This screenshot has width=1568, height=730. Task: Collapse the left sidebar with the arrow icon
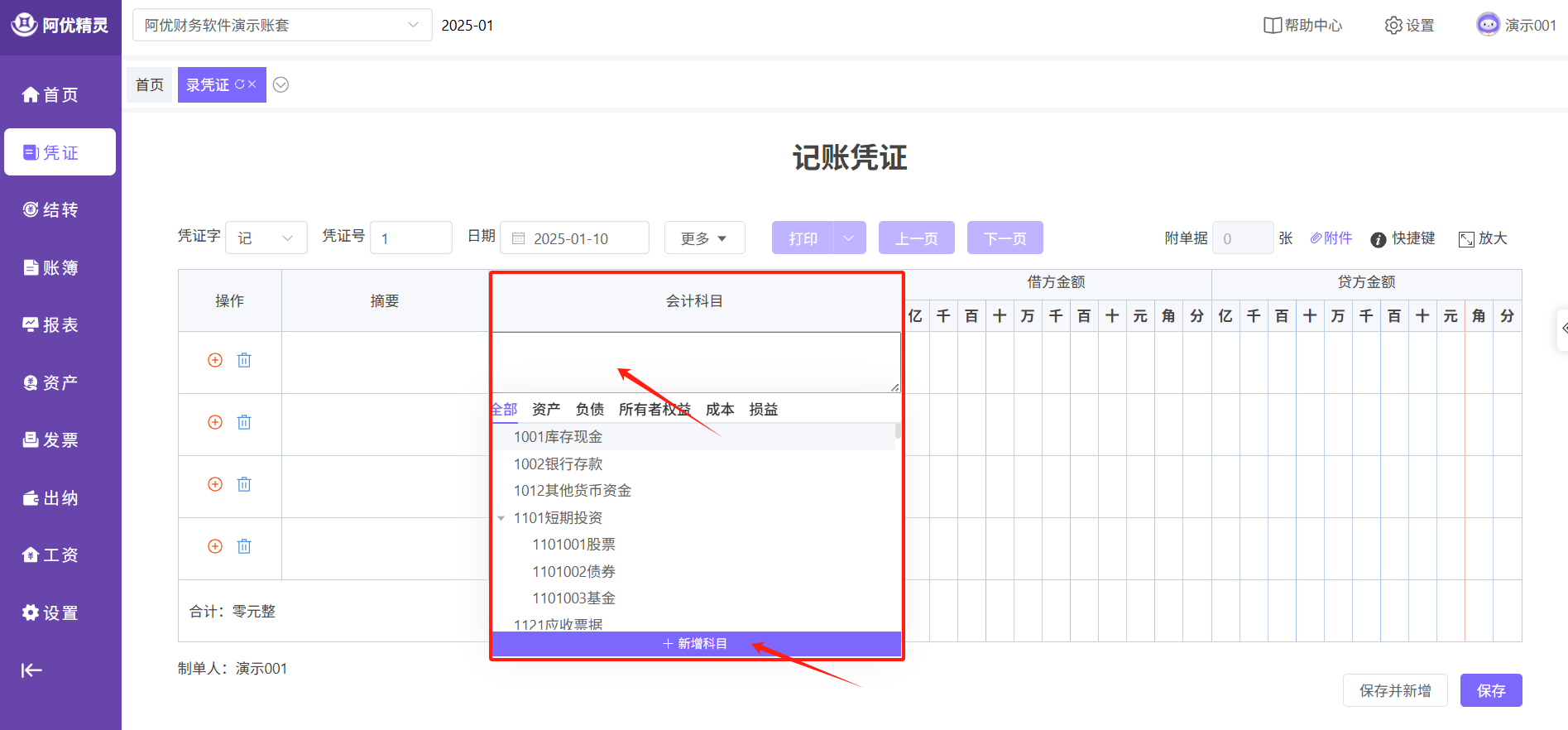[31, 670]
